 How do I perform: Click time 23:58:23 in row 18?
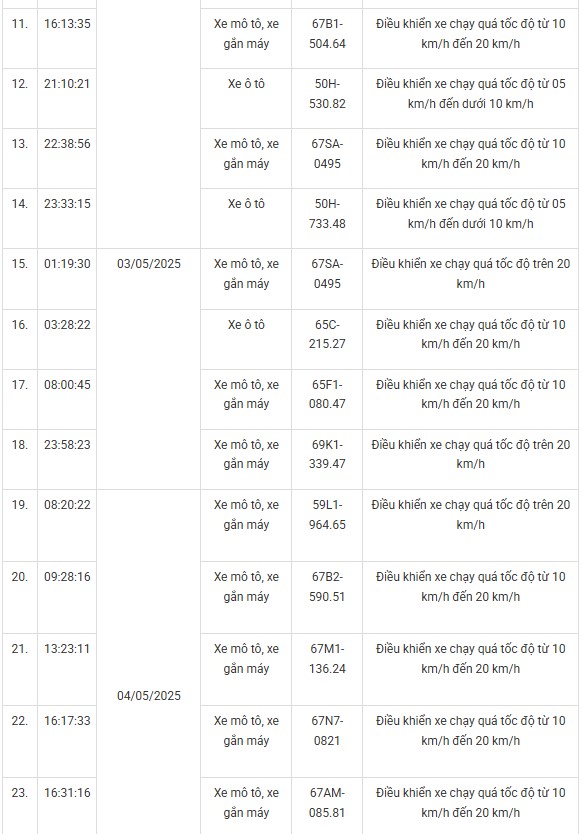pos(67,445)
